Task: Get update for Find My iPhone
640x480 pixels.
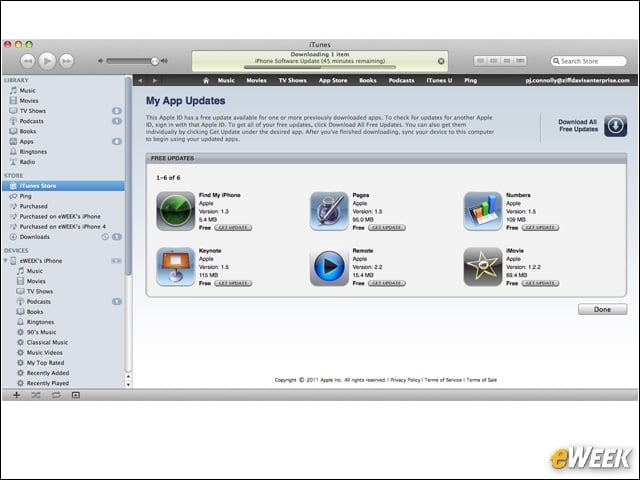Action: [233, 228]
